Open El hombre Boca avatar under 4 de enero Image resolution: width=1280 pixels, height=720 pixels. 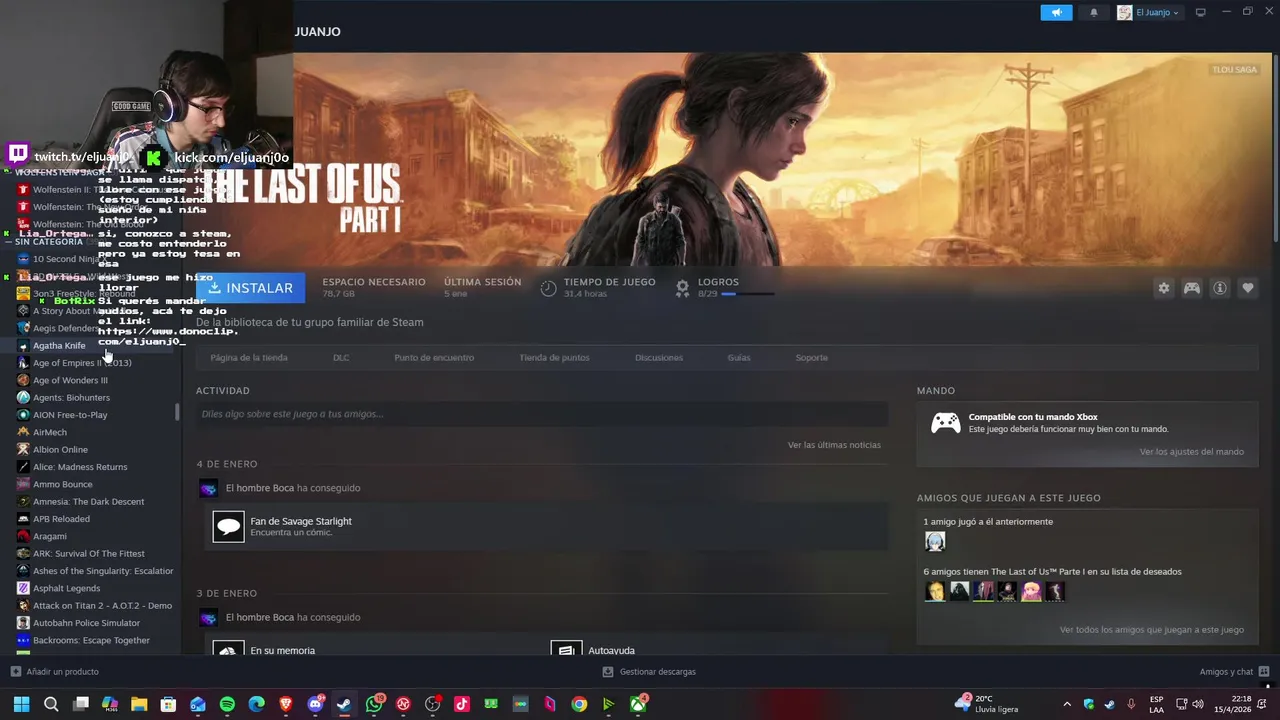pyautogui.click(x=208, y=488)
